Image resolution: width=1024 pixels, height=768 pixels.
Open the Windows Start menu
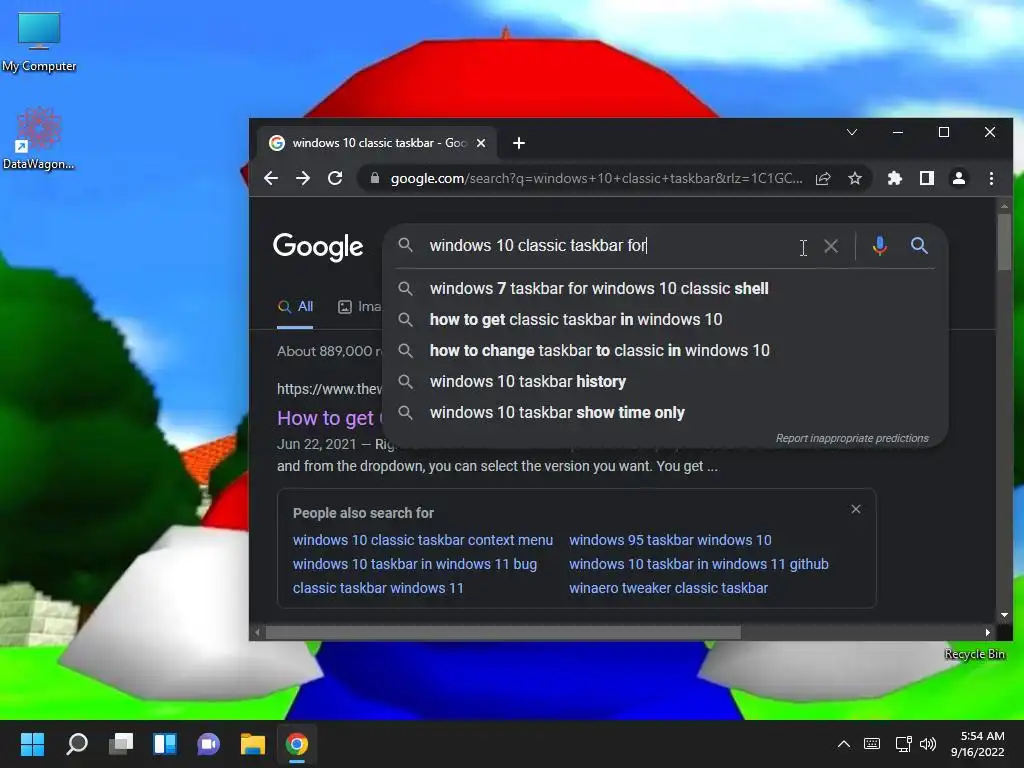point(33,744)
